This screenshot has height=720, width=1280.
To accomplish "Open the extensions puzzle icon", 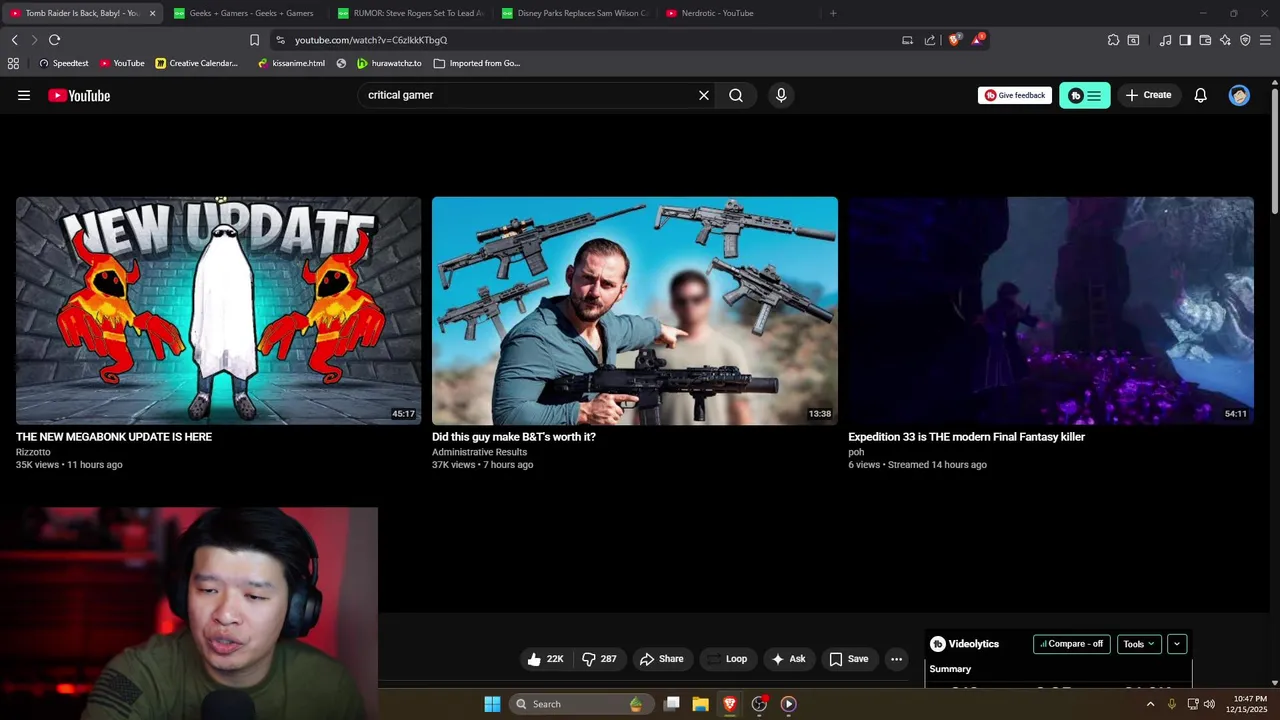I will pos(1113,40).
